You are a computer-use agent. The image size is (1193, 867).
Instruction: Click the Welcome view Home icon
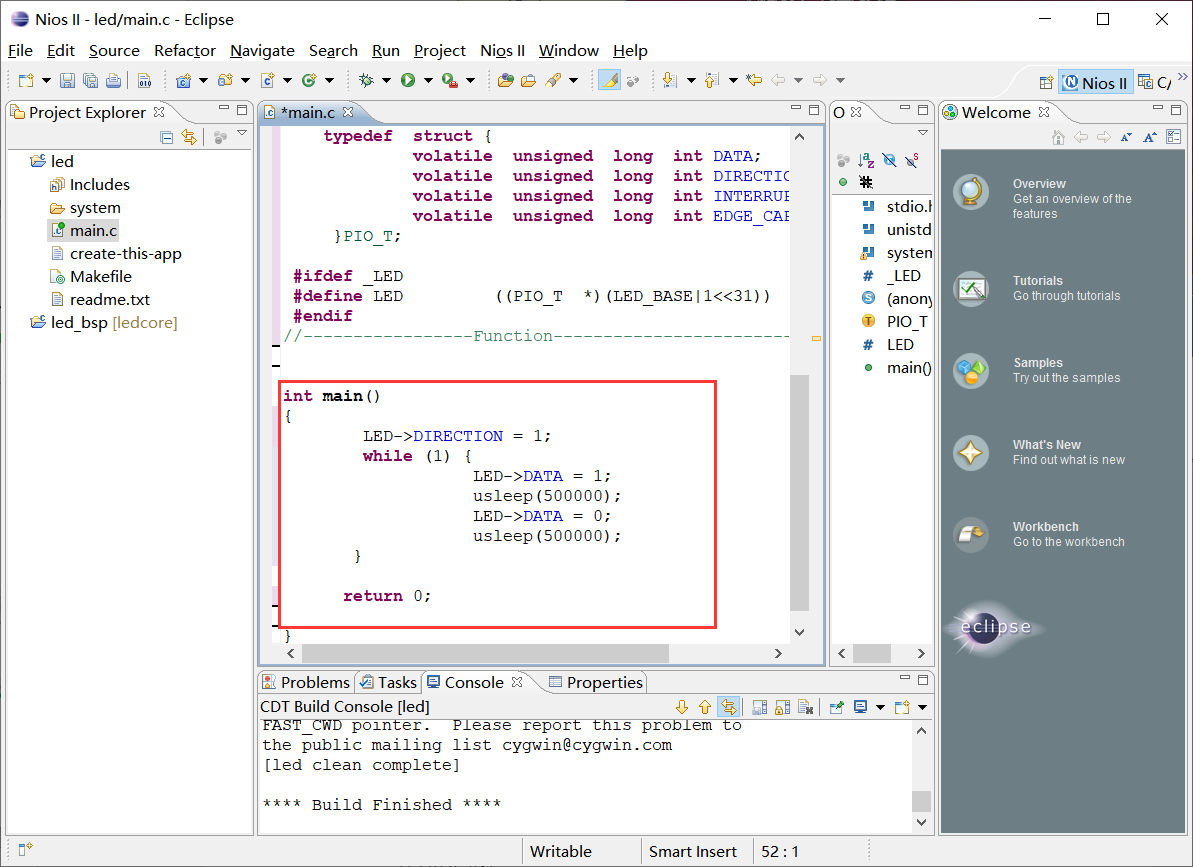[1059, 137]
